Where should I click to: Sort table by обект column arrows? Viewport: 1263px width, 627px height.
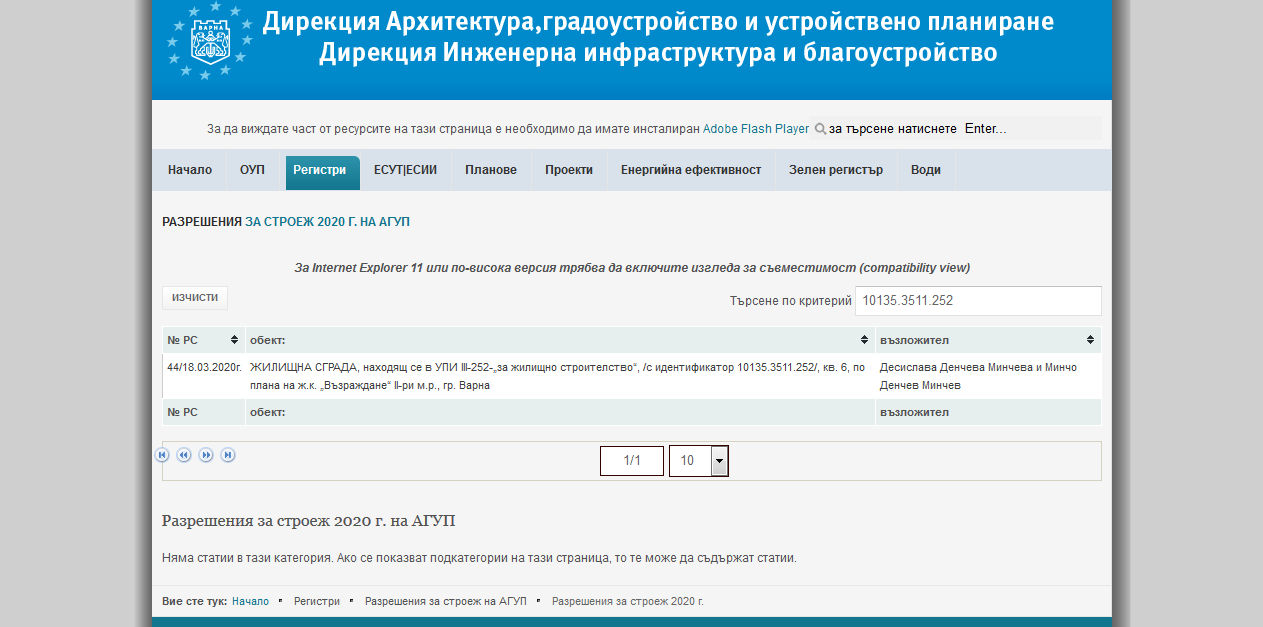click(x=864, y=340)
